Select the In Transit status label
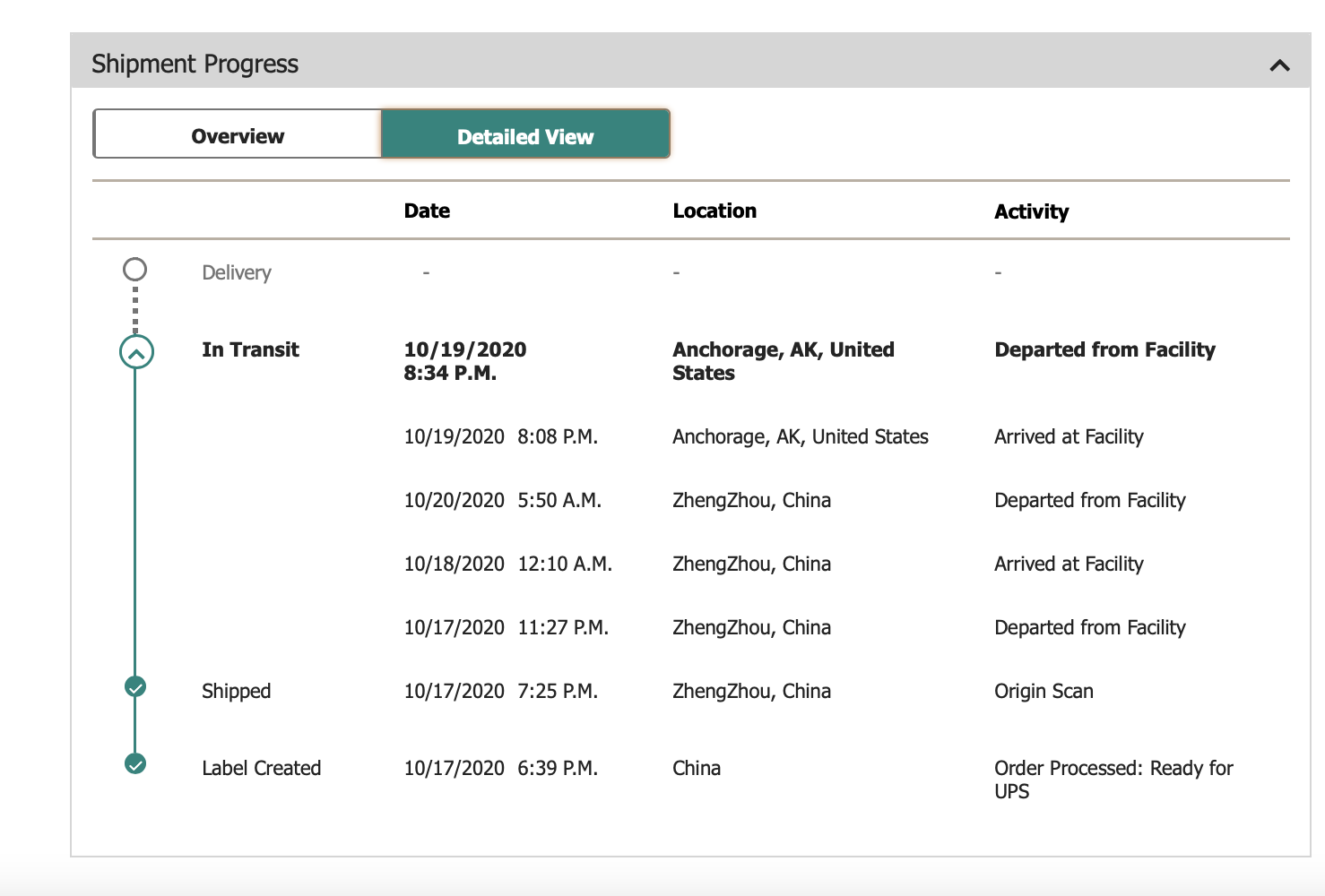The height and width of the screenshot is (896, 1325). point(250,350)
